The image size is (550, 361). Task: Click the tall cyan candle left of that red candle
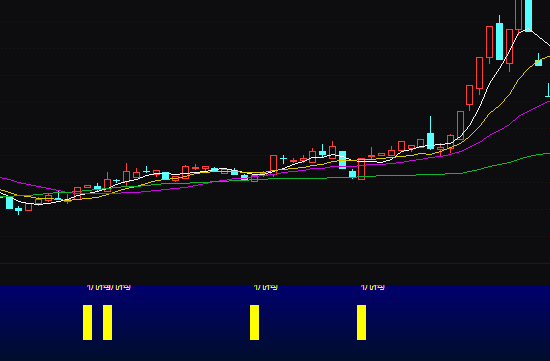coord(342,160)
